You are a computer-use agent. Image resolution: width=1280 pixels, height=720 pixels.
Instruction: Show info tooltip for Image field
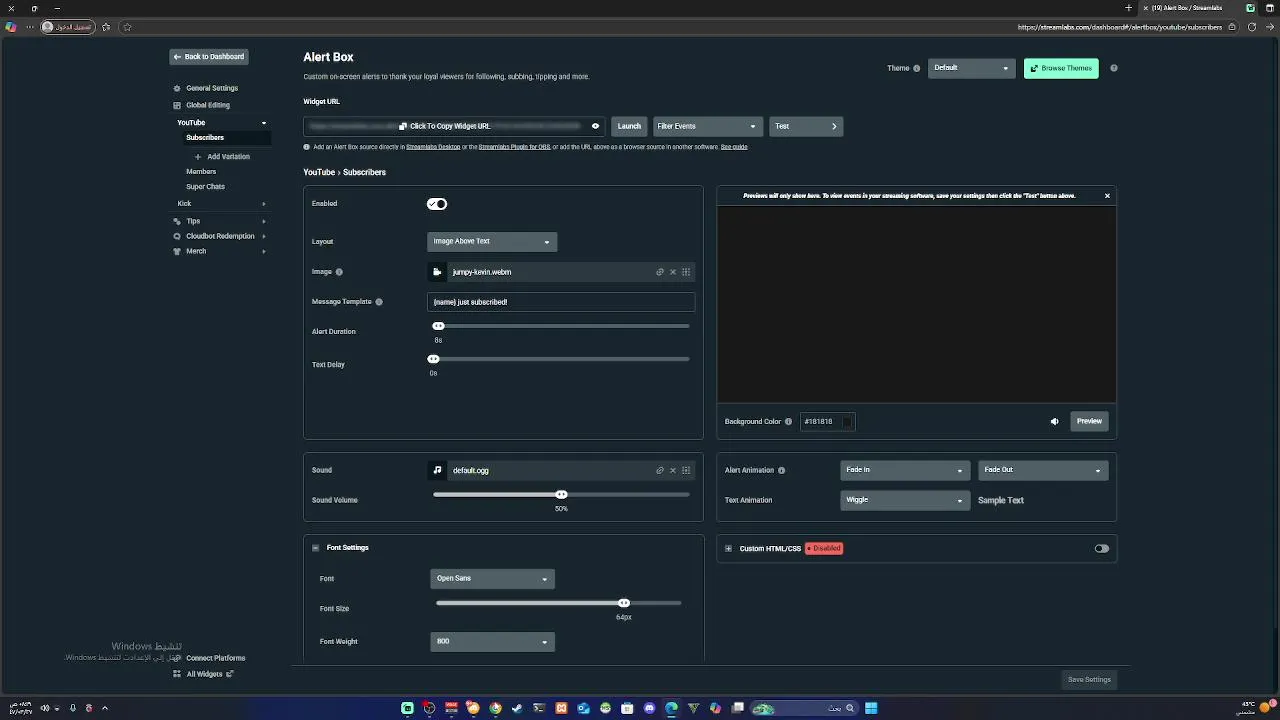tap(339, 272)
